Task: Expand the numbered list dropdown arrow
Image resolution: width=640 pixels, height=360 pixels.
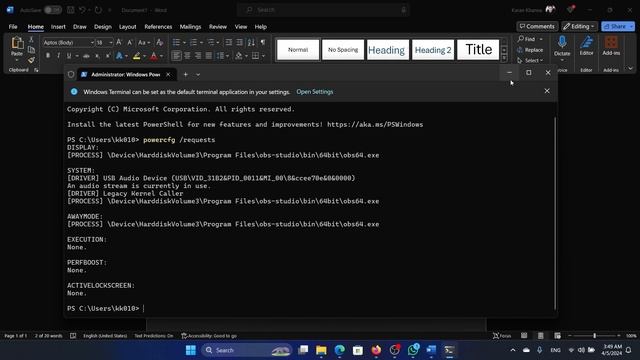Action: (201, 42)
